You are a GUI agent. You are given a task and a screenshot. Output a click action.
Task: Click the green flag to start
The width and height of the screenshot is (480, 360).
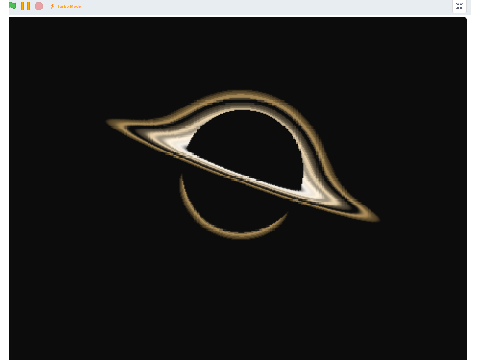pyautogui.click(x=12, y=6)
